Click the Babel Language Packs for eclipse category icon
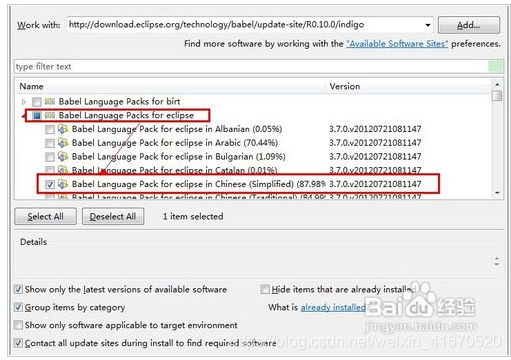Screen dimensions: 511x360 click(50, 115)
